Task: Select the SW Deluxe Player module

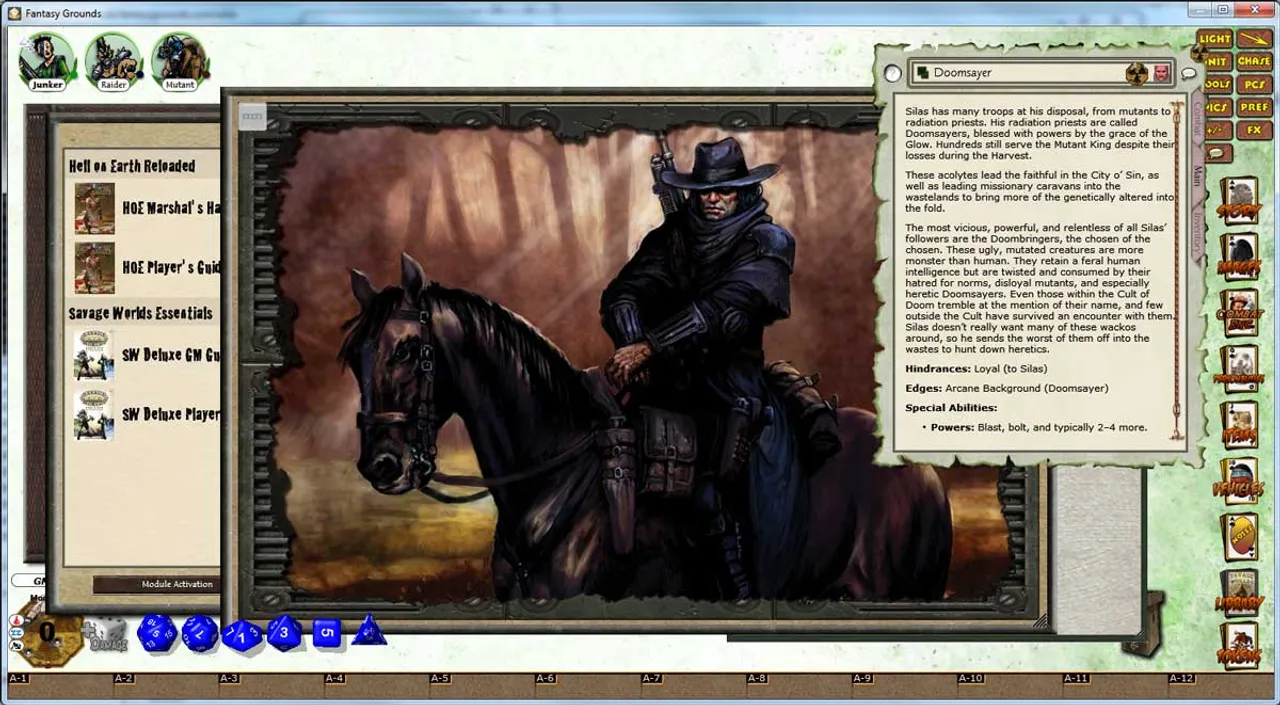Action: (146, 414)
